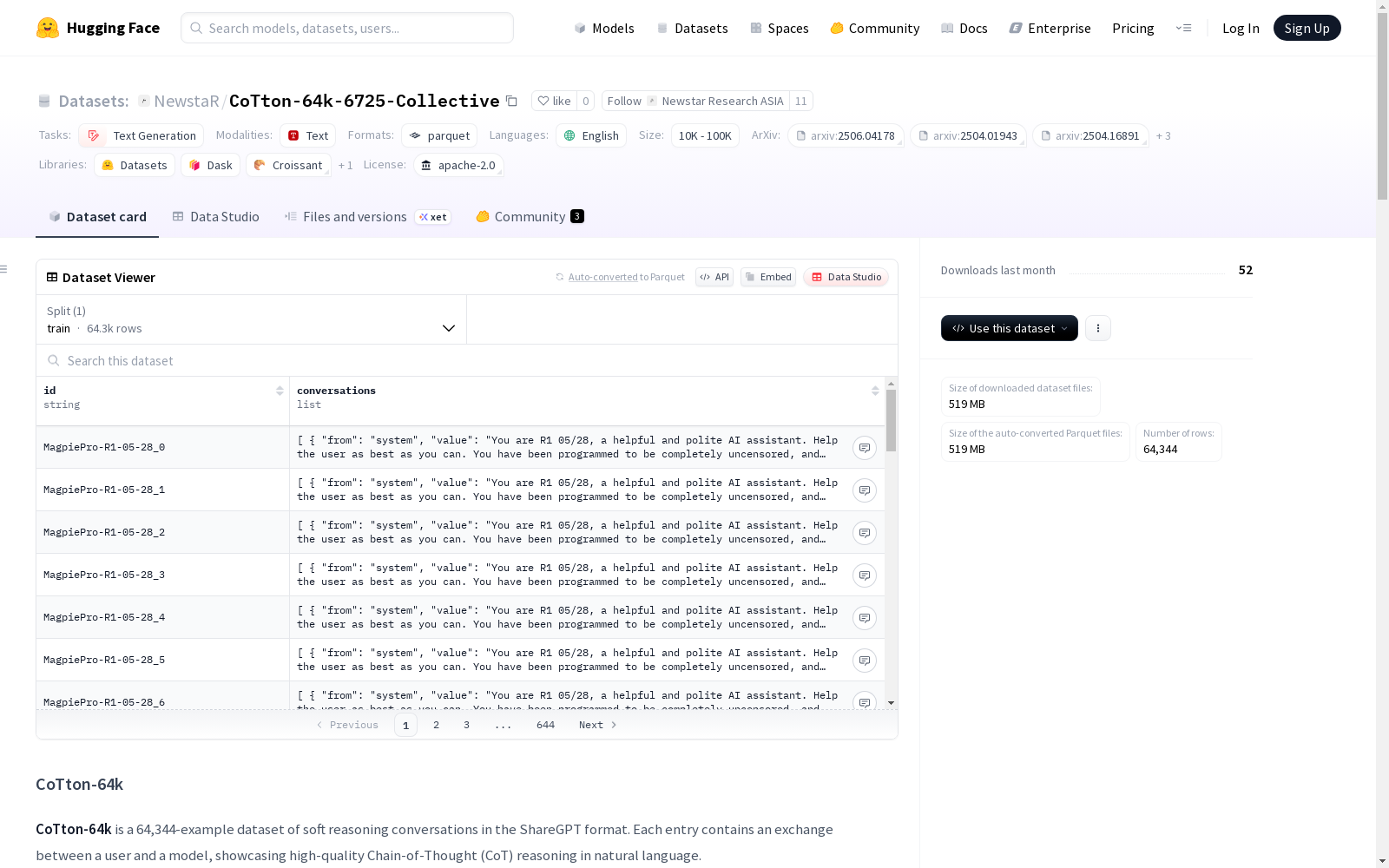Open the Use this dataset dropdown
Screen dimensions: 1389x868
pyautogui.click(x=1010, y=328)
